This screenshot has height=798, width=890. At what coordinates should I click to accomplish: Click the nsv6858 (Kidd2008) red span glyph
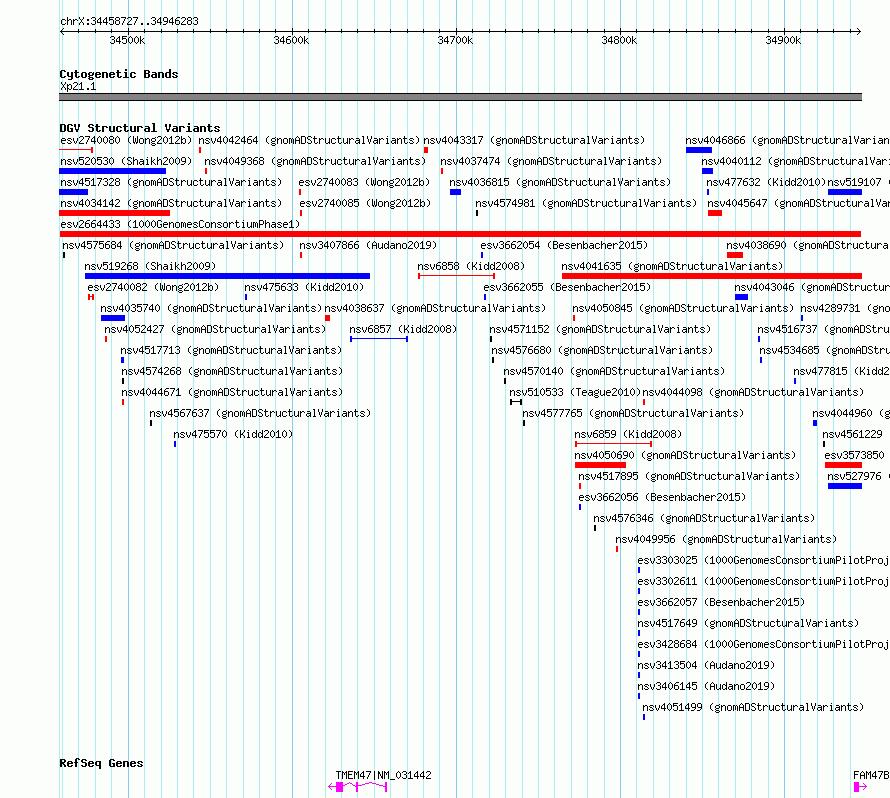pyautogui.click(x=456, y=276)
